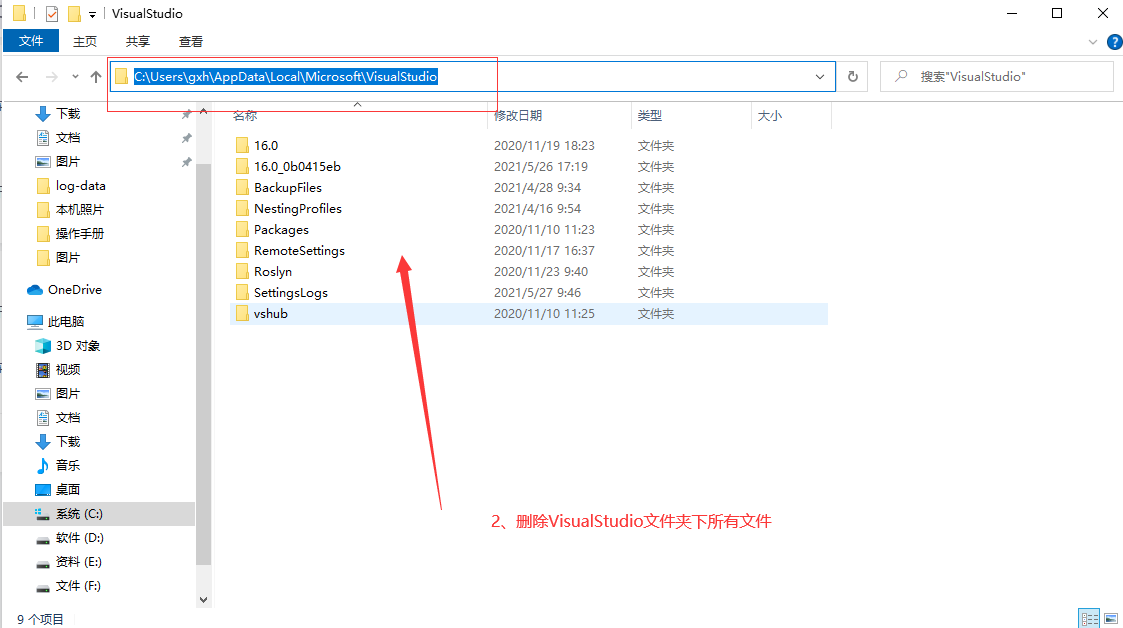1123x628 pixels.
Task: Maximize the VisualStudio explorer window
Action: tap(1057, 14)
